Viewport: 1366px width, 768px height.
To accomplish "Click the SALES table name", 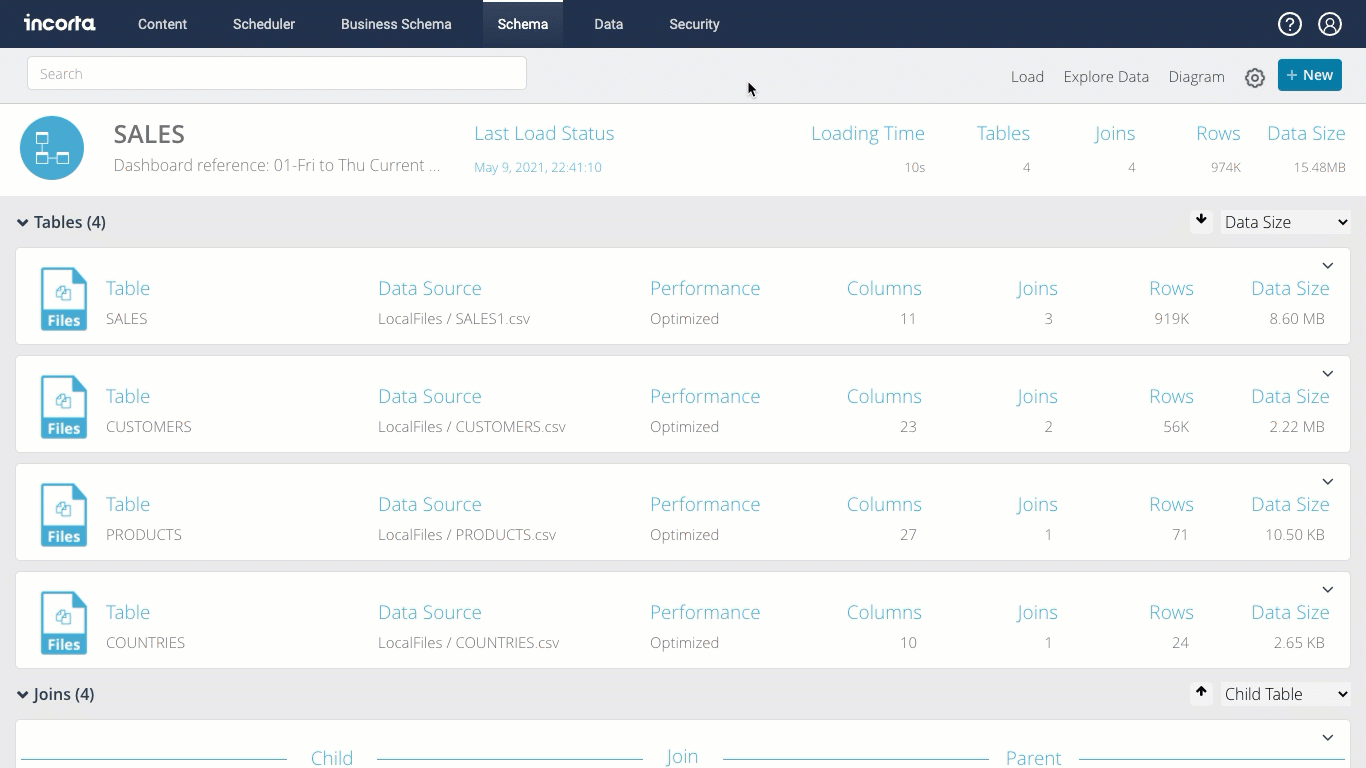I will coord(127,319).
